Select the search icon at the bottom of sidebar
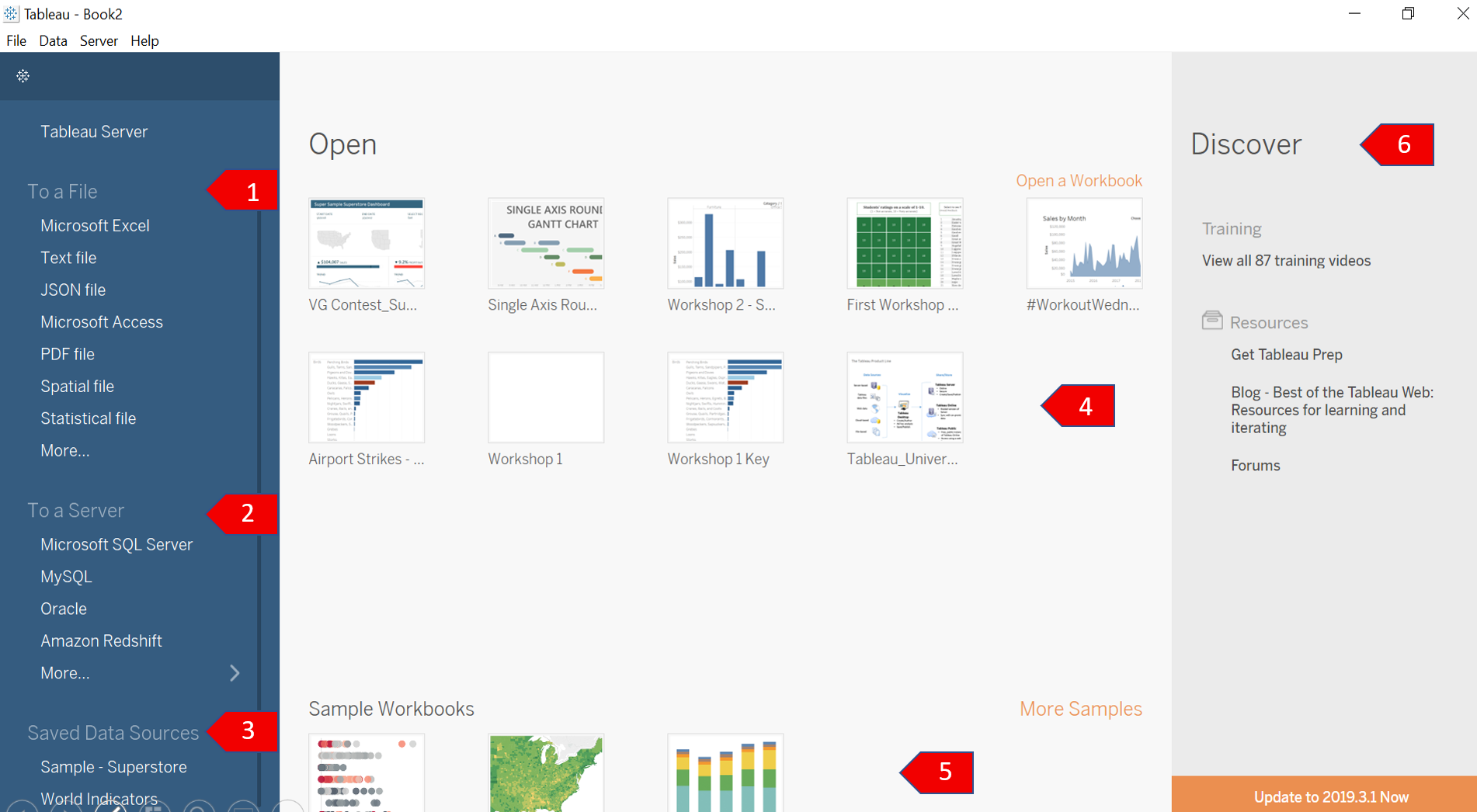 pos(199,809)
